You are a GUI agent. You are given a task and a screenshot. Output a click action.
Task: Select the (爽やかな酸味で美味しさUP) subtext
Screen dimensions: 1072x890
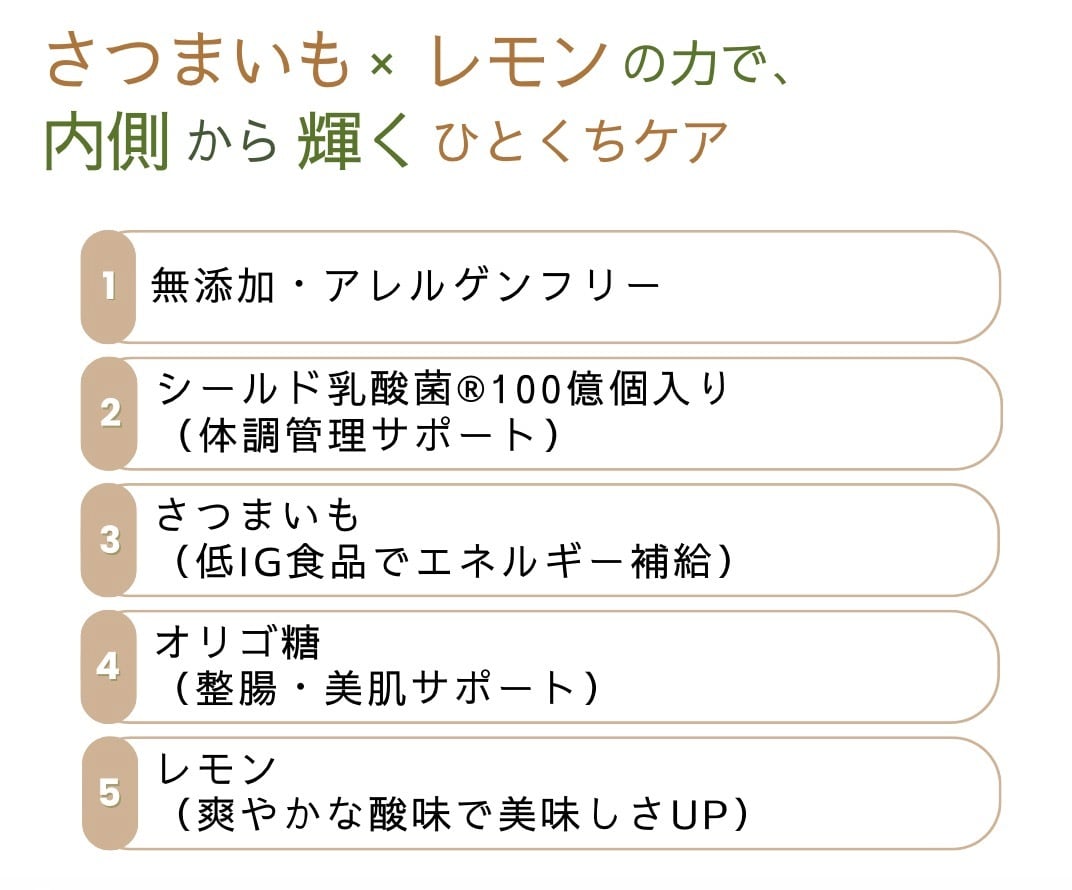(x=460, y=815)
